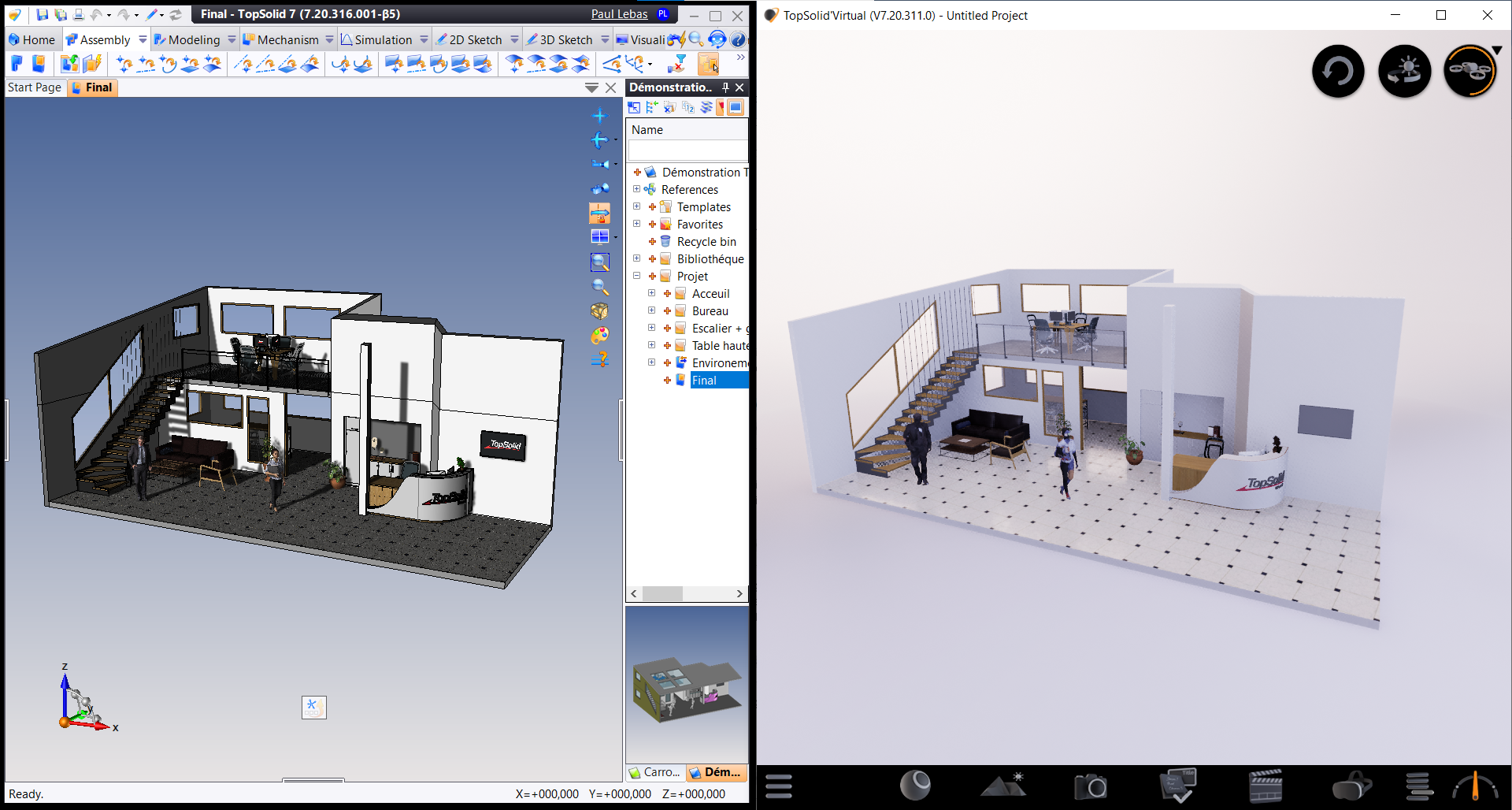Click the color palette icon in viewport toolbar
This screenshot has width=1512, height=810.
(600, 336)
